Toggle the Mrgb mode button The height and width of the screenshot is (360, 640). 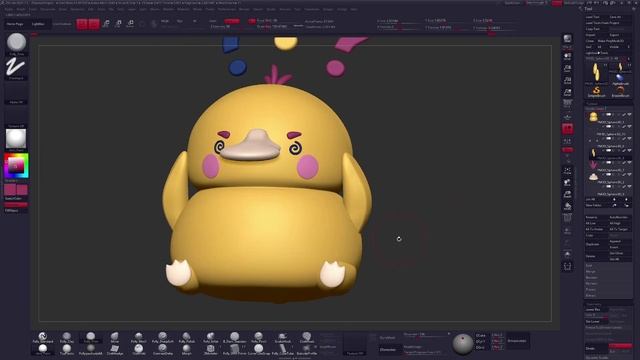(x=165, y=21)
